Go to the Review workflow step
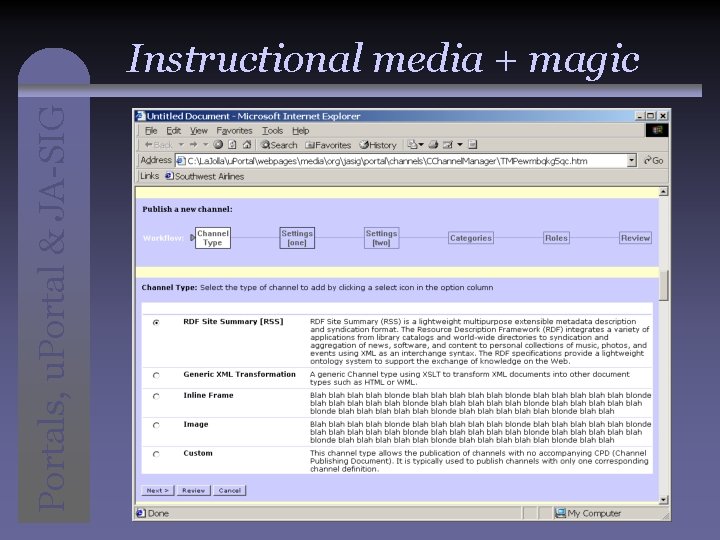 click(635, 238)
